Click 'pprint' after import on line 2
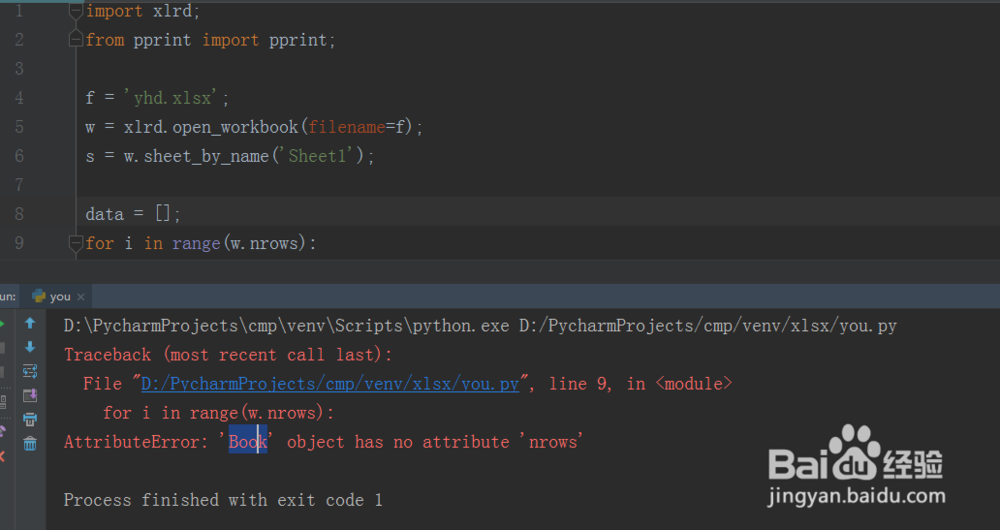 tap(298, 40)
